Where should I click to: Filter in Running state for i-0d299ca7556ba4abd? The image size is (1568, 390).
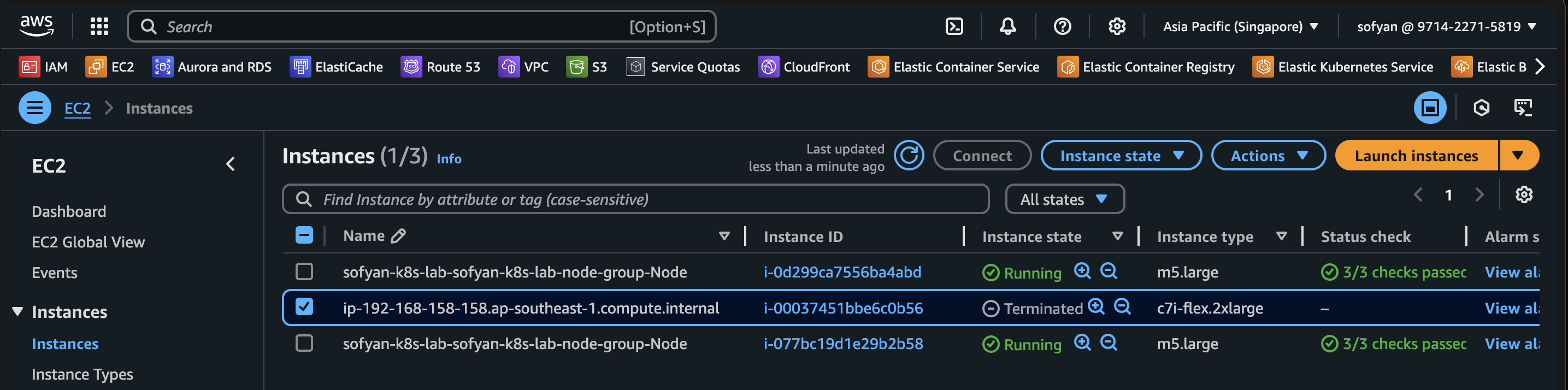(1082, 271)
